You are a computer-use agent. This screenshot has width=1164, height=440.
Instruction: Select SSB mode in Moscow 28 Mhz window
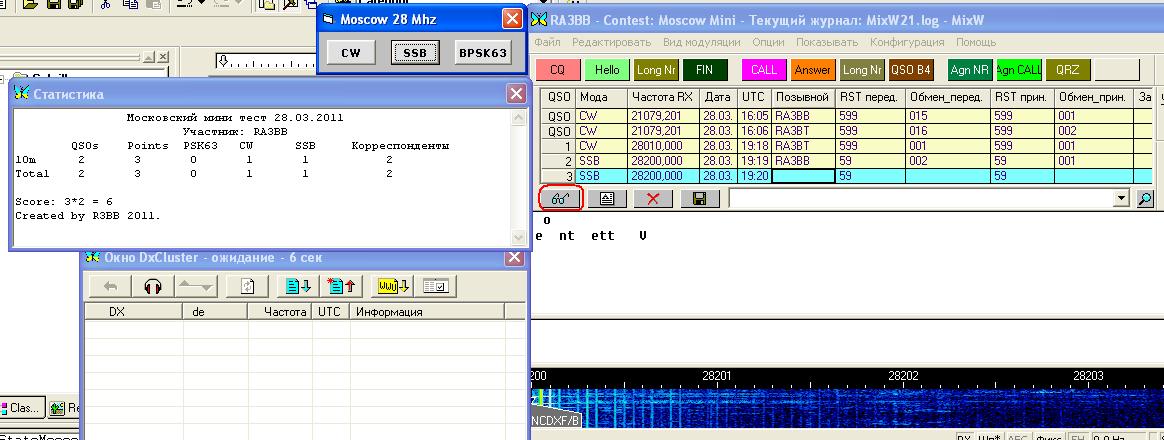click(x=414, y=53)
